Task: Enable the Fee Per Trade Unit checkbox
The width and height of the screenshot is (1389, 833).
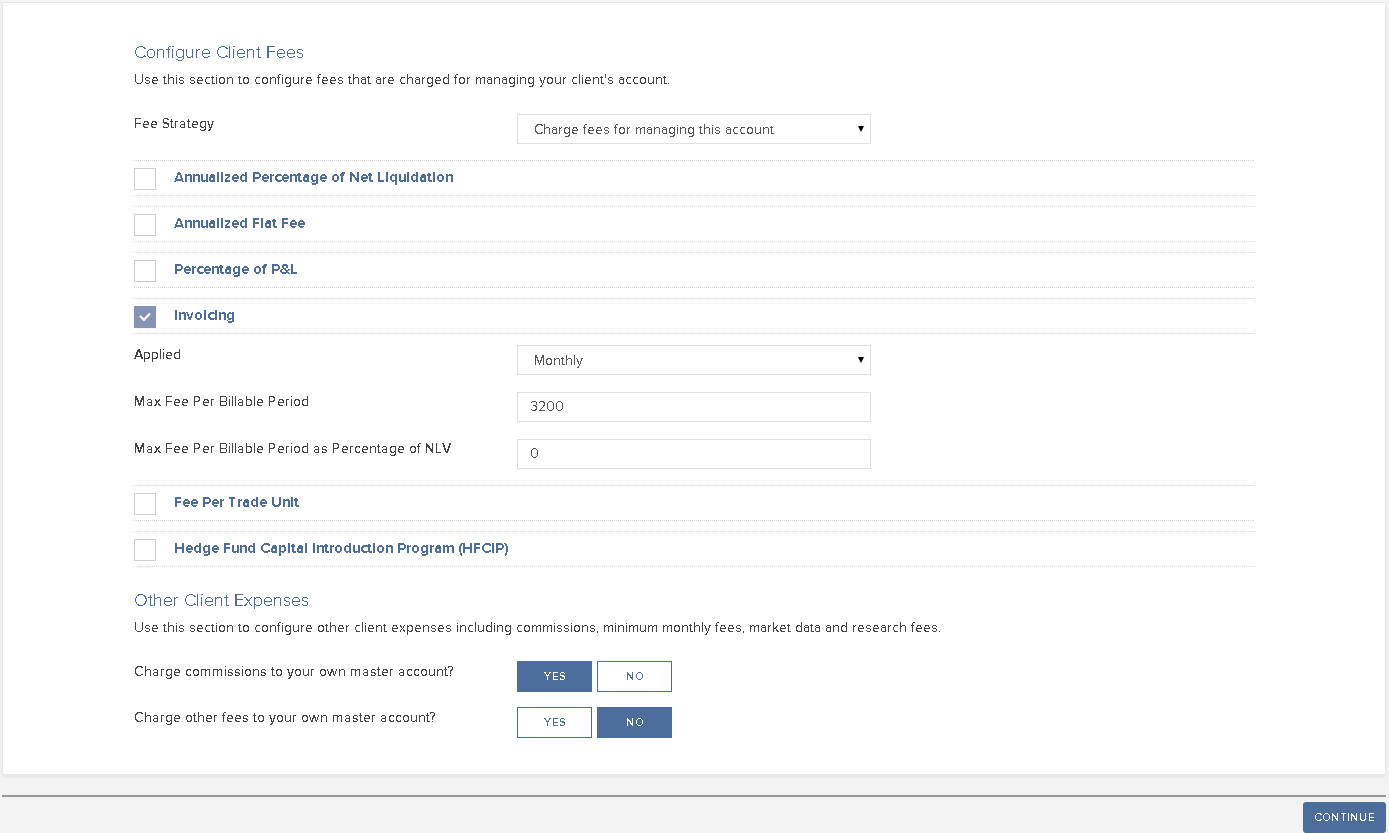Action: (145, 504)
